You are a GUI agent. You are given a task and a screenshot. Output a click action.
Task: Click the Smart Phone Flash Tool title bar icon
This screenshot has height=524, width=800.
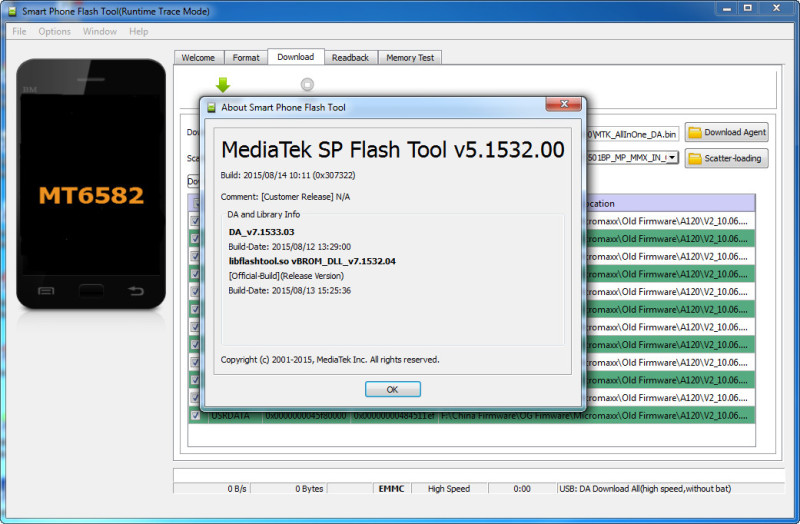point(12,11)
